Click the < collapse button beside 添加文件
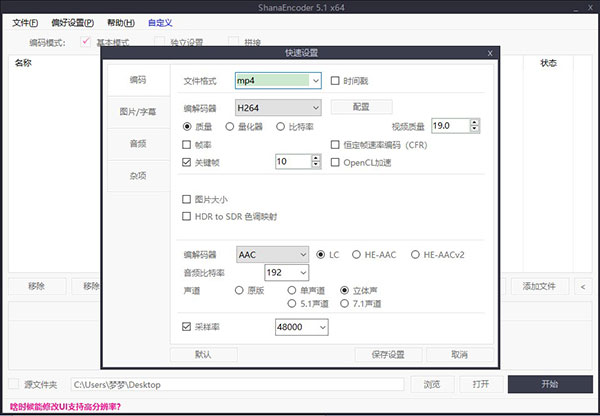This screenshot has height=416, width=600. coord(583,286)
